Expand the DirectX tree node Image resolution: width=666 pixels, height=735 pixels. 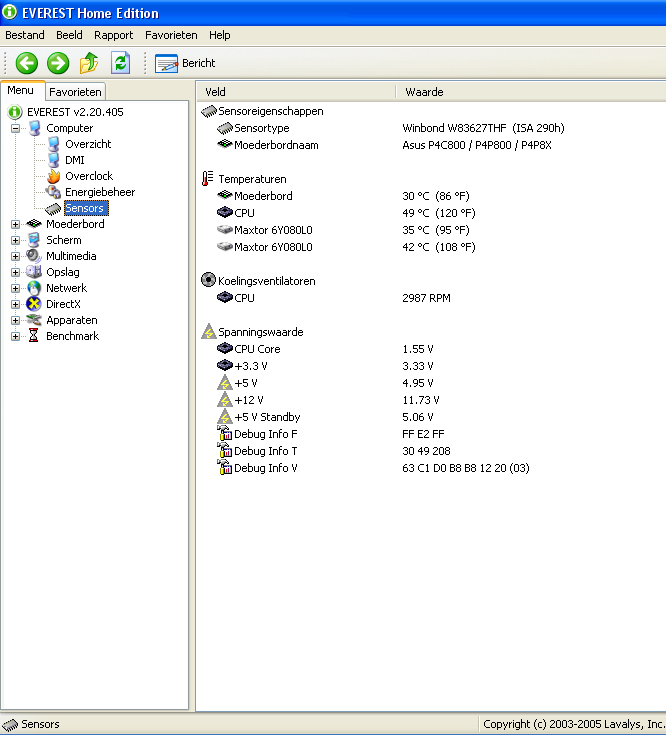point(15,305)
